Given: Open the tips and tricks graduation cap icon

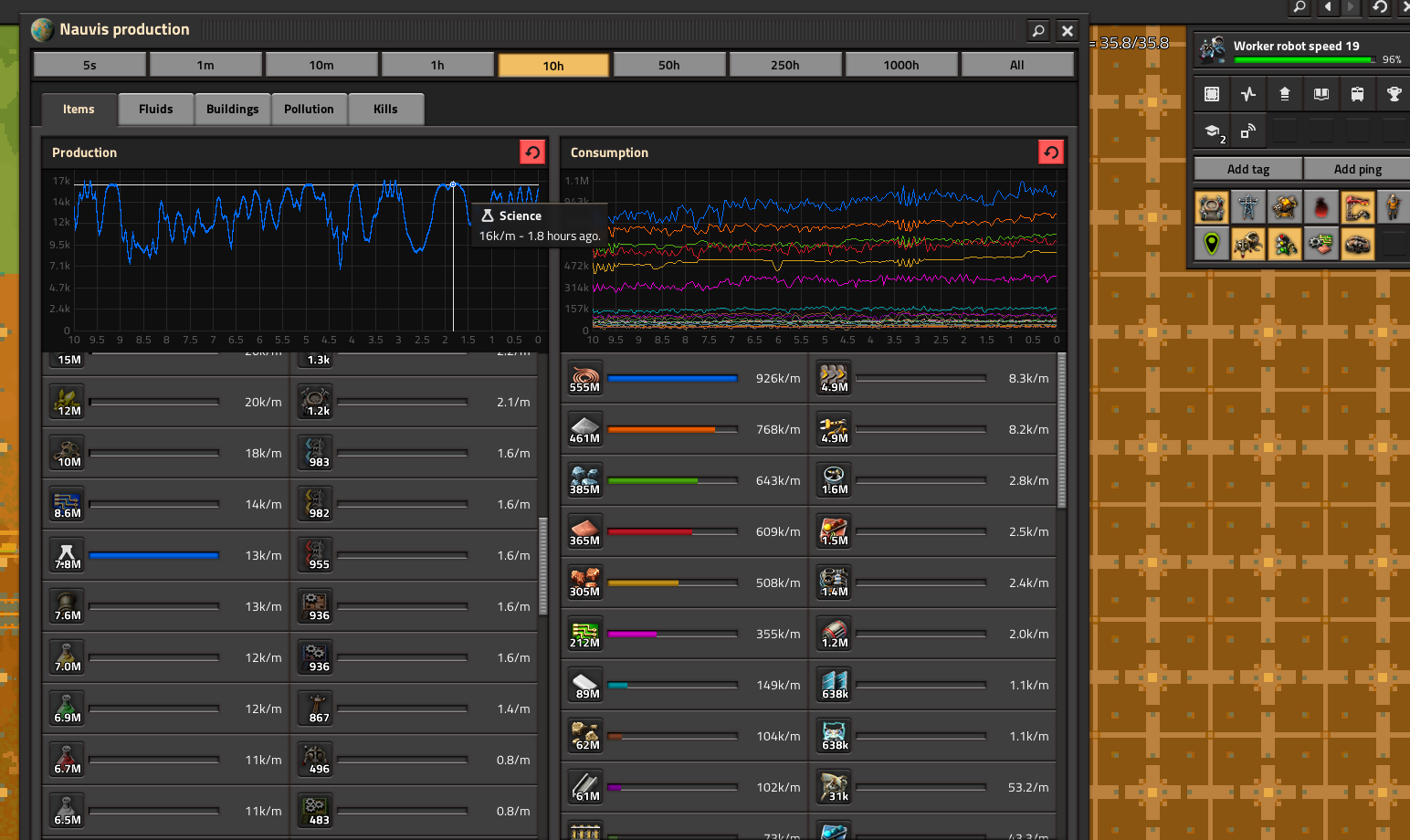Looking at the screenshot, I should point(1212,131).
